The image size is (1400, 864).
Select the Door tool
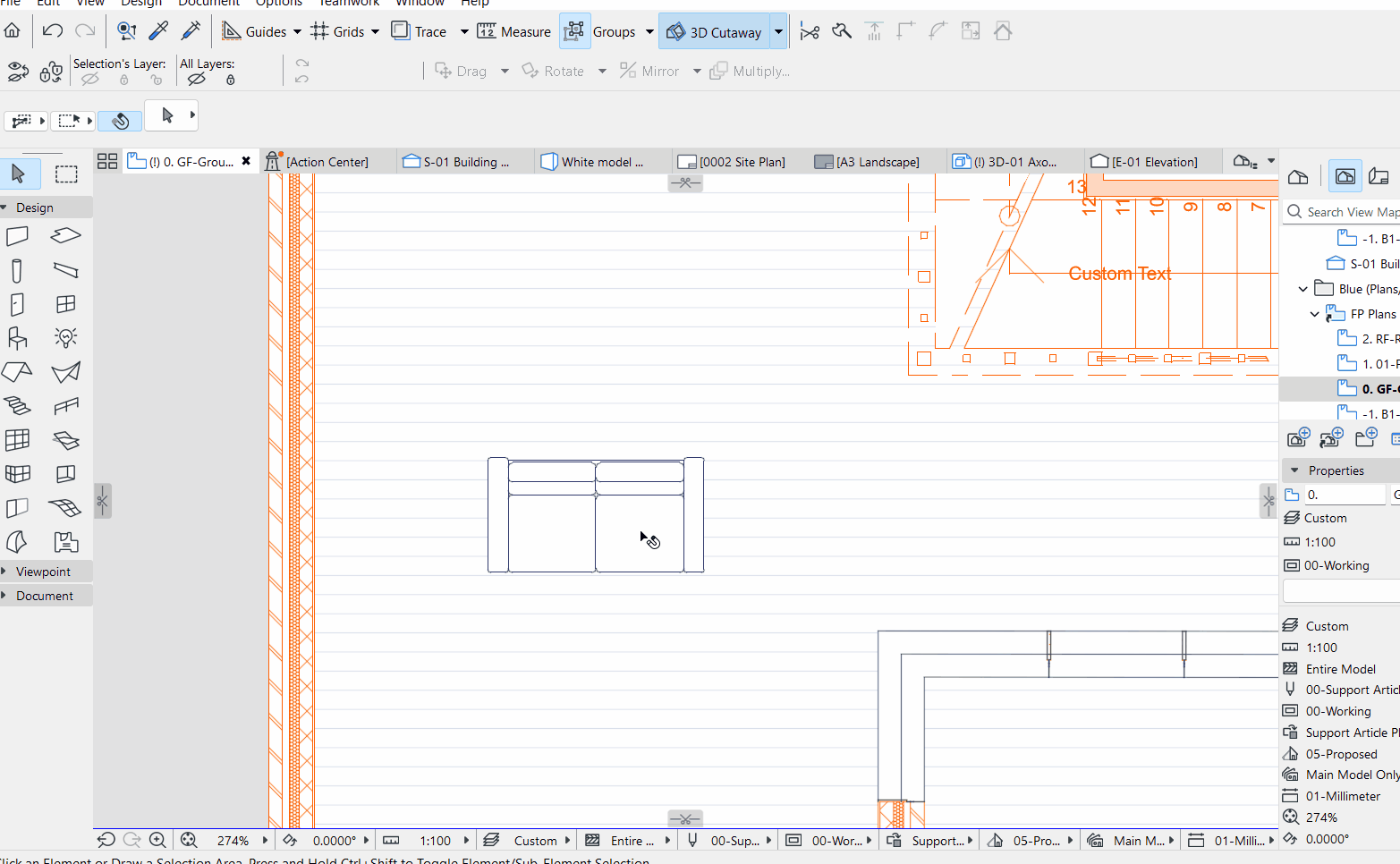[17, 304]
